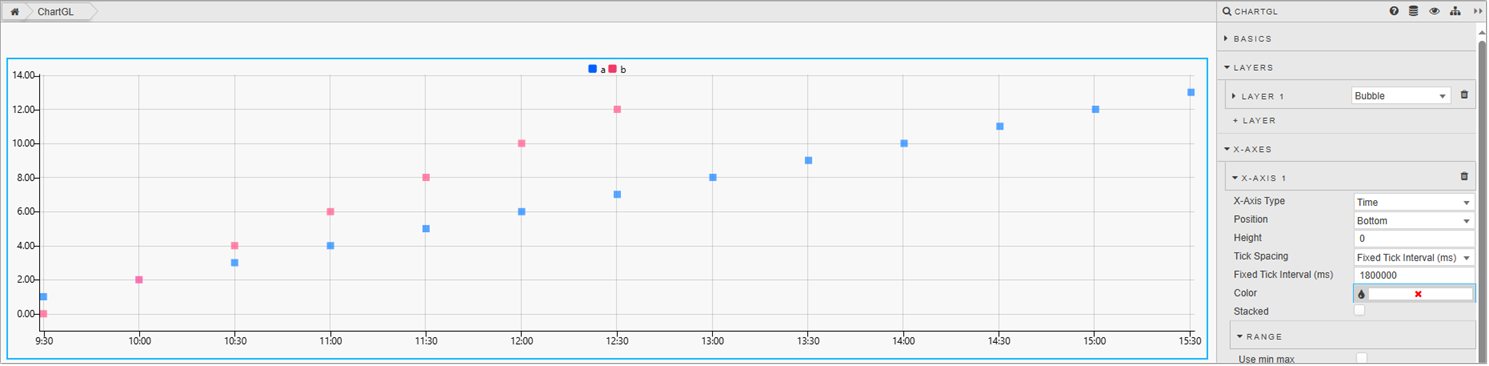This screenshot has width=1489, height=366.
Task: Click the Fixed Tick Interval input field
Action: (x=1414, y=275)
